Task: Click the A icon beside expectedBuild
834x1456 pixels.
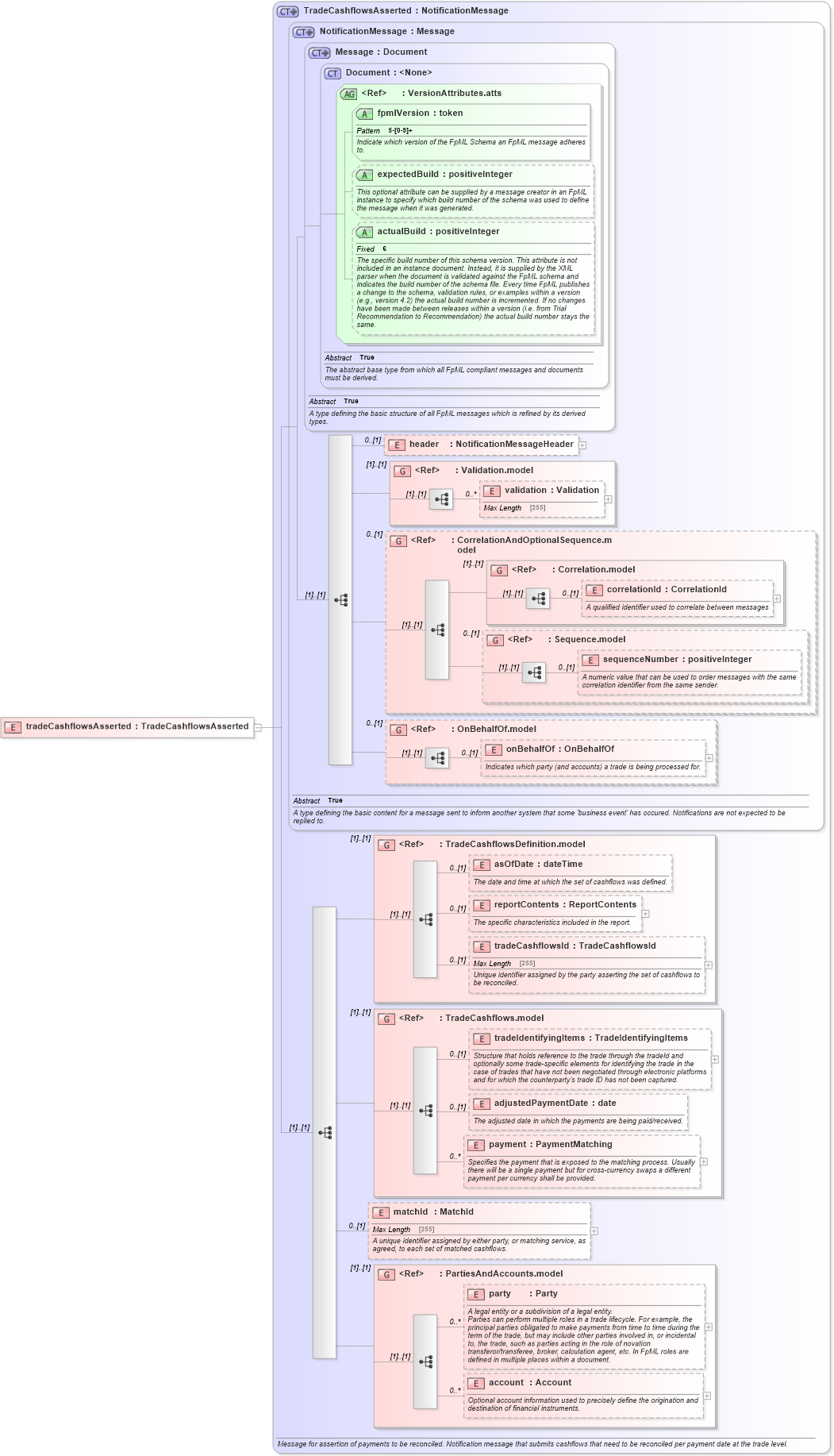Action: [364, 175]
